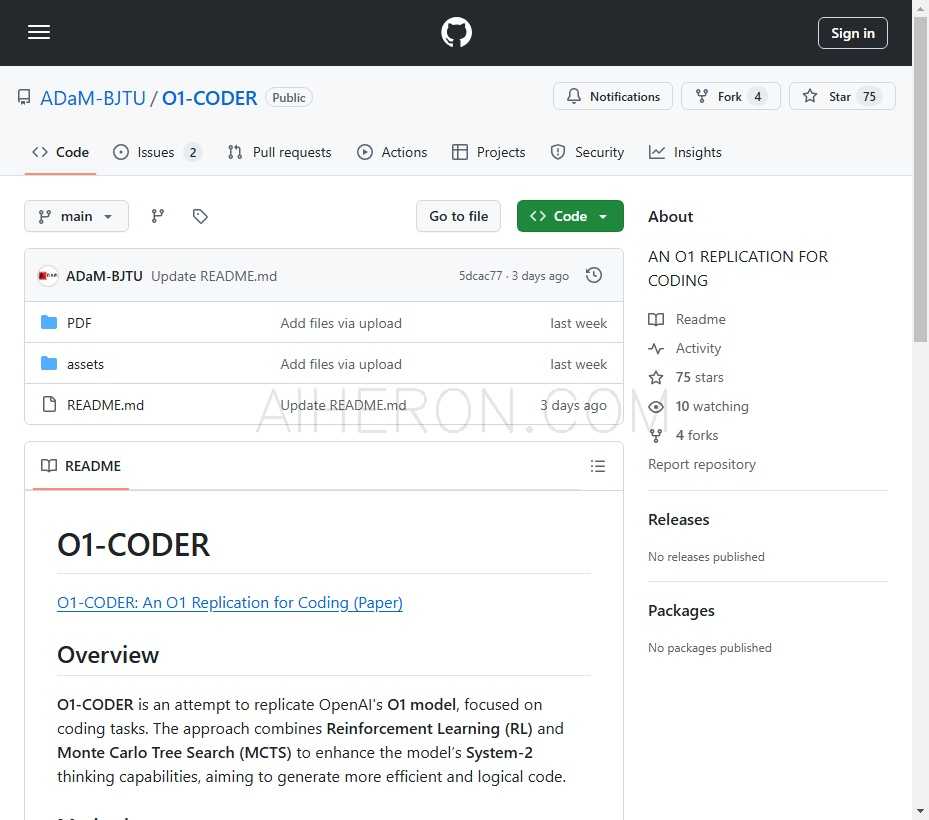Open the Packages heading link

(x=681, y=610)
